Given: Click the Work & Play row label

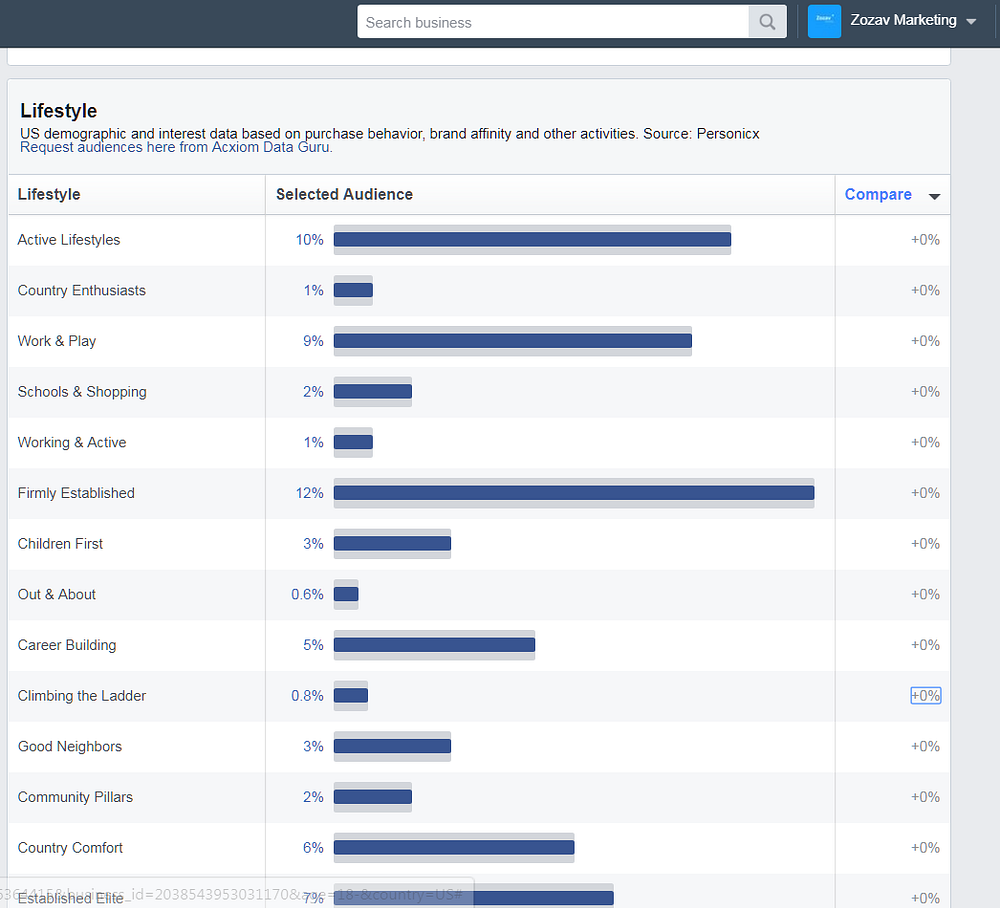Looking at the screenshot, I should tap(57, 341).
